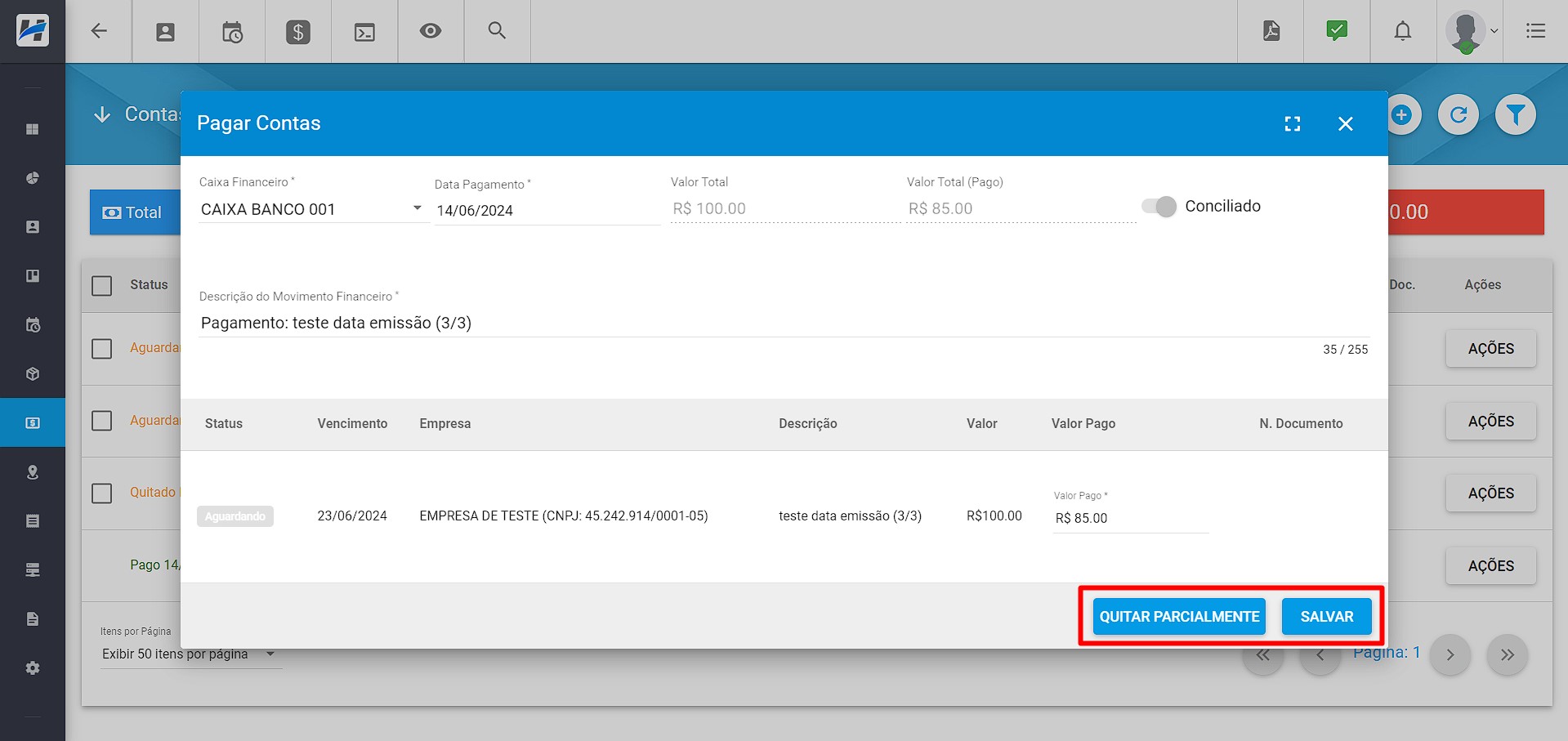Close the Pagar Contas dialog
This screenshot has width=1568, height=741.
pyautogui.click(x=1346, y=123)
